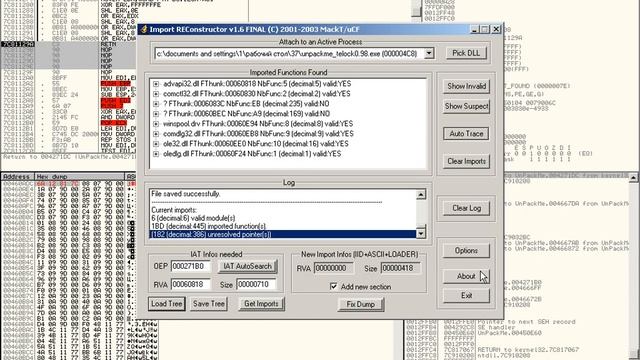Click the Save Tree button
Viewport: 640px width, 360px height.
[x=209, y=304]
